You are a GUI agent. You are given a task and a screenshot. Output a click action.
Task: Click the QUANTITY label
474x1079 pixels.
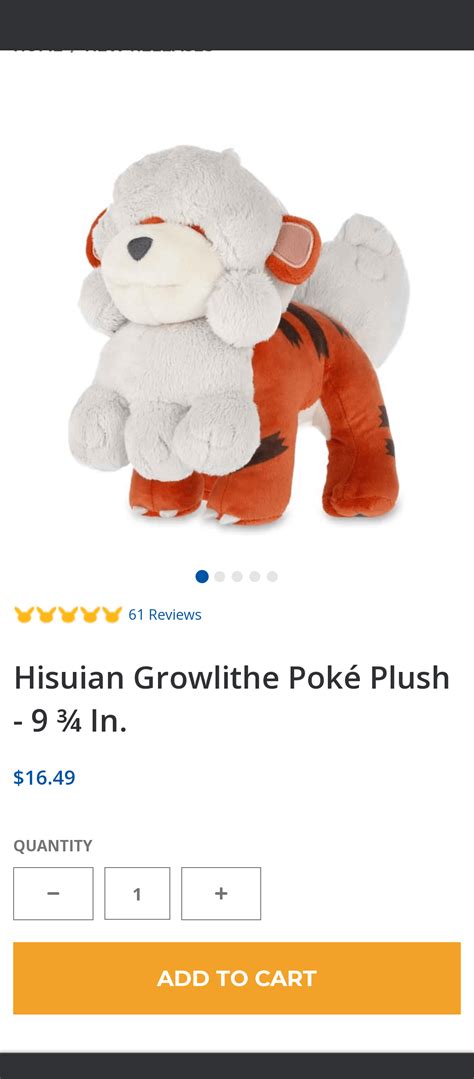pos(52,846)
